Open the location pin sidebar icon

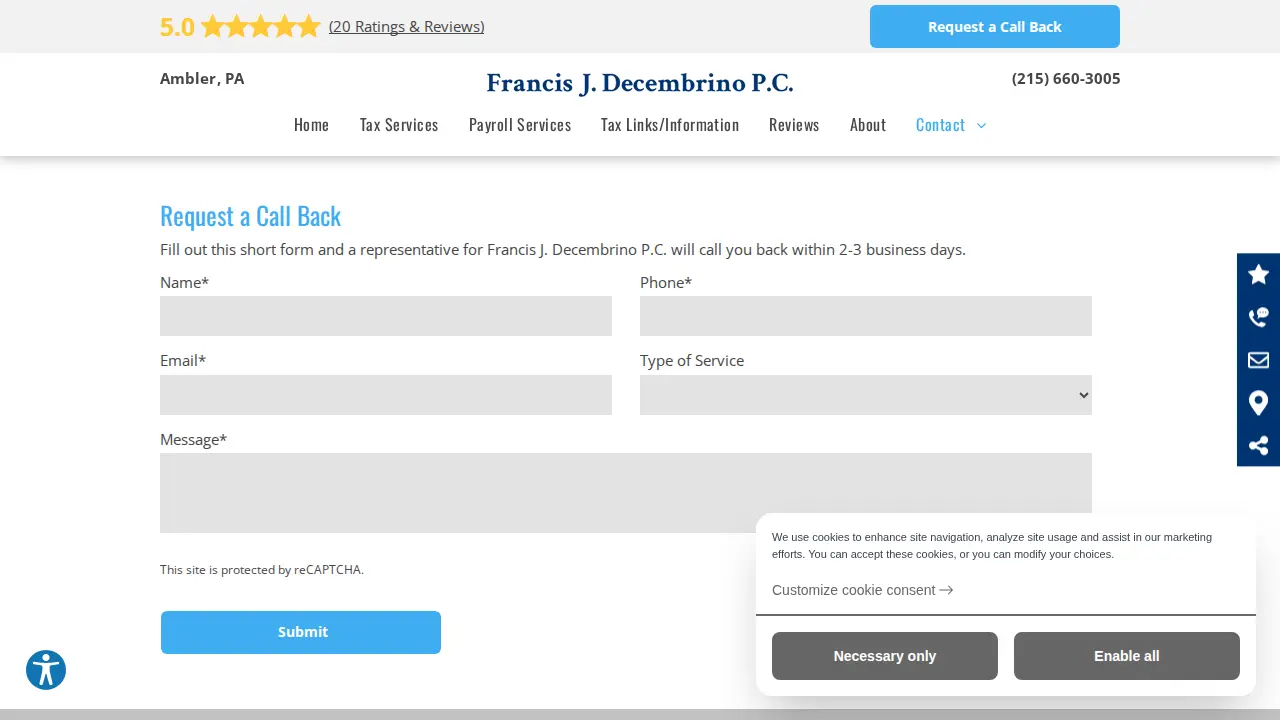pyautogui.click(x=1258, y=403)
